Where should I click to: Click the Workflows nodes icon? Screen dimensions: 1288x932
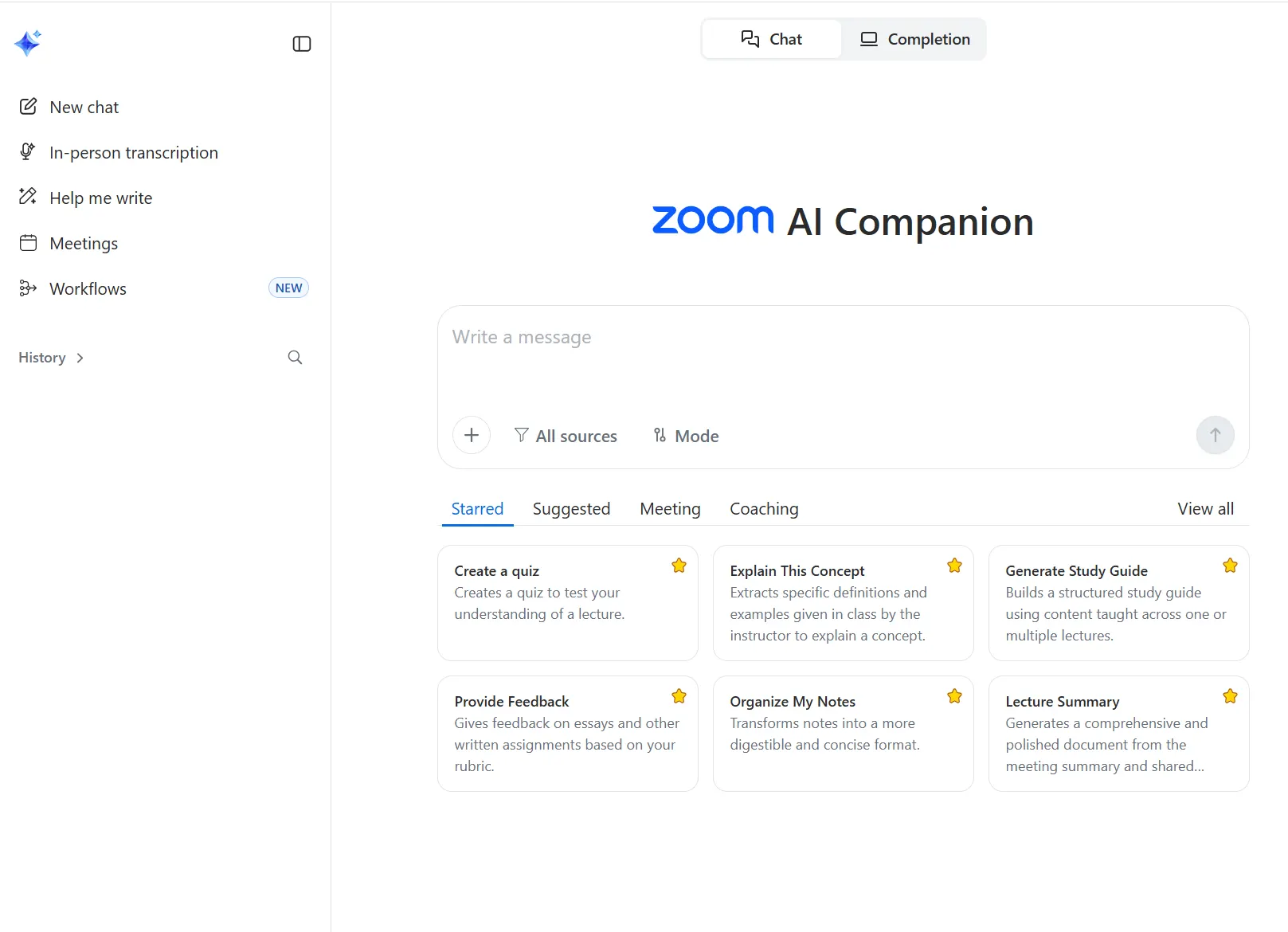pyautogui.click(x=28, y=288)
